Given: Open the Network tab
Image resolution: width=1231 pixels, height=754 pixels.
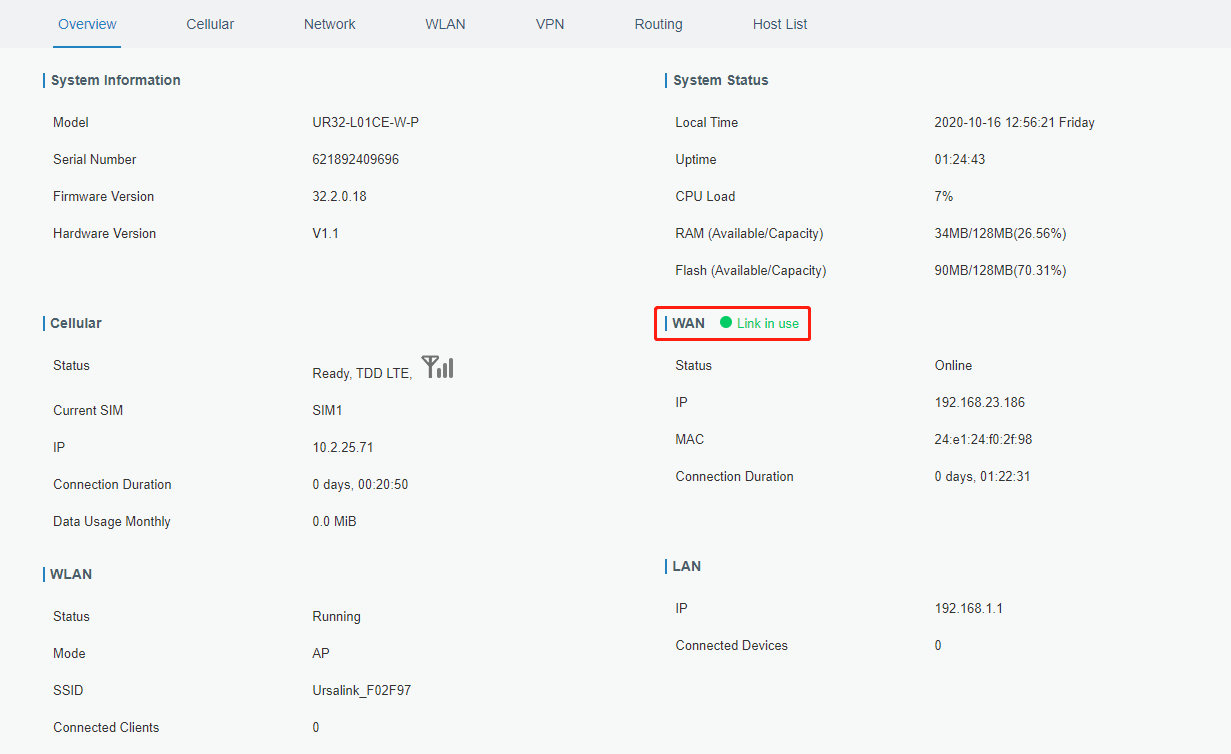Looking at the screenshot, I should click(x=329, y=24).
